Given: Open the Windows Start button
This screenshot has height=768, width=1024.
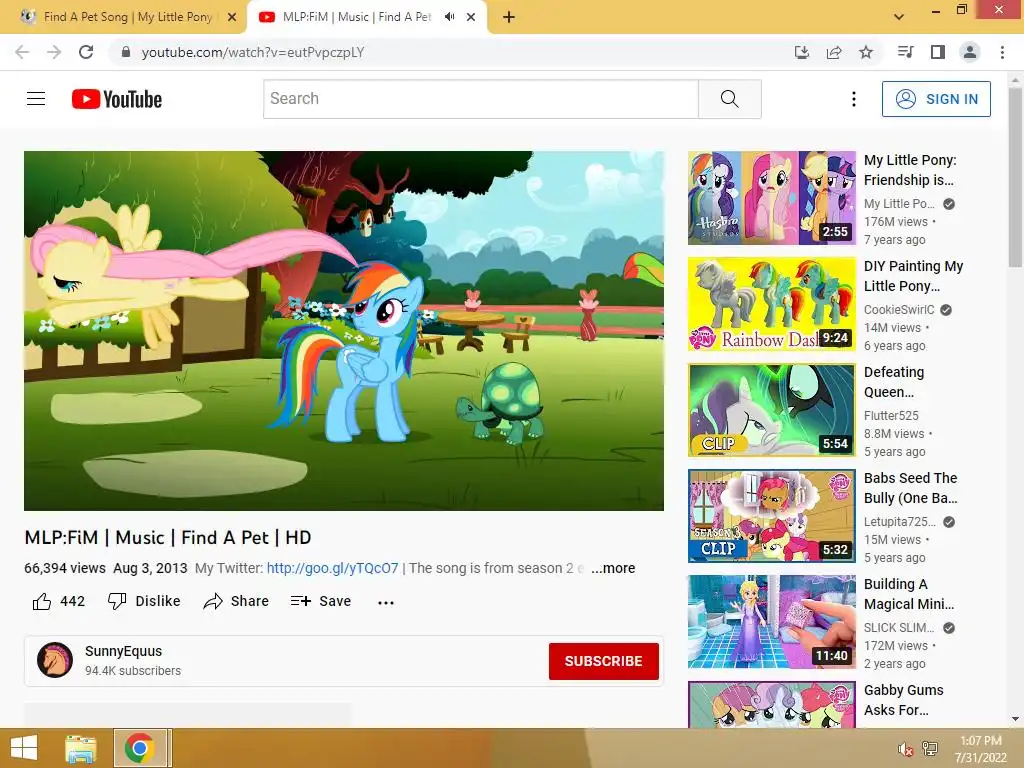Looking at the screenshot, I should pyautogui.click(x=24, y=748).
